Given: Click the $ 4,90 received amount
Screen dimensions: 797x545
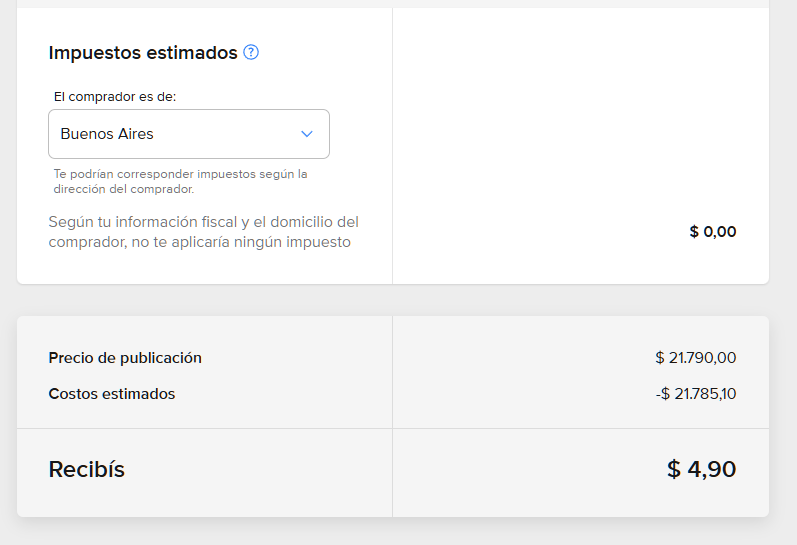Looking at the screenshot, I should 701,469.
